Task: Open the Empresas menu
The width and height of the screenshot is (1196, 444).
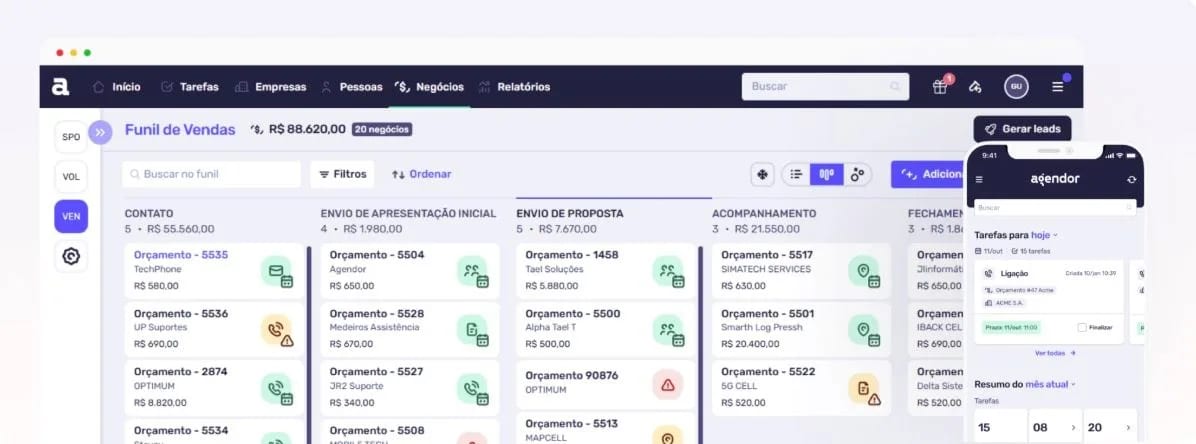Action: click(271, 87)
